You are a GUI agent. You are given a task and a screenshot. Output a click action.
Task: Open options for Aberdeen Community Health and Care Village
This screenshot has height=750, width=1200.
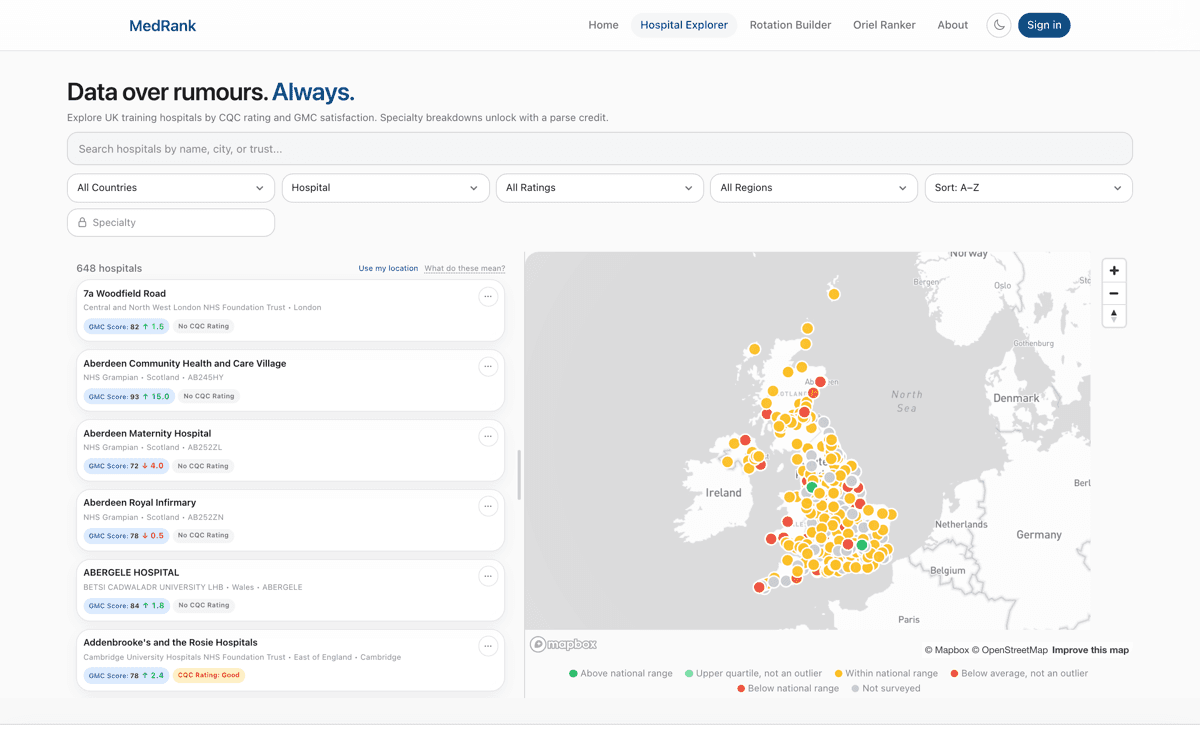(488, 367)
